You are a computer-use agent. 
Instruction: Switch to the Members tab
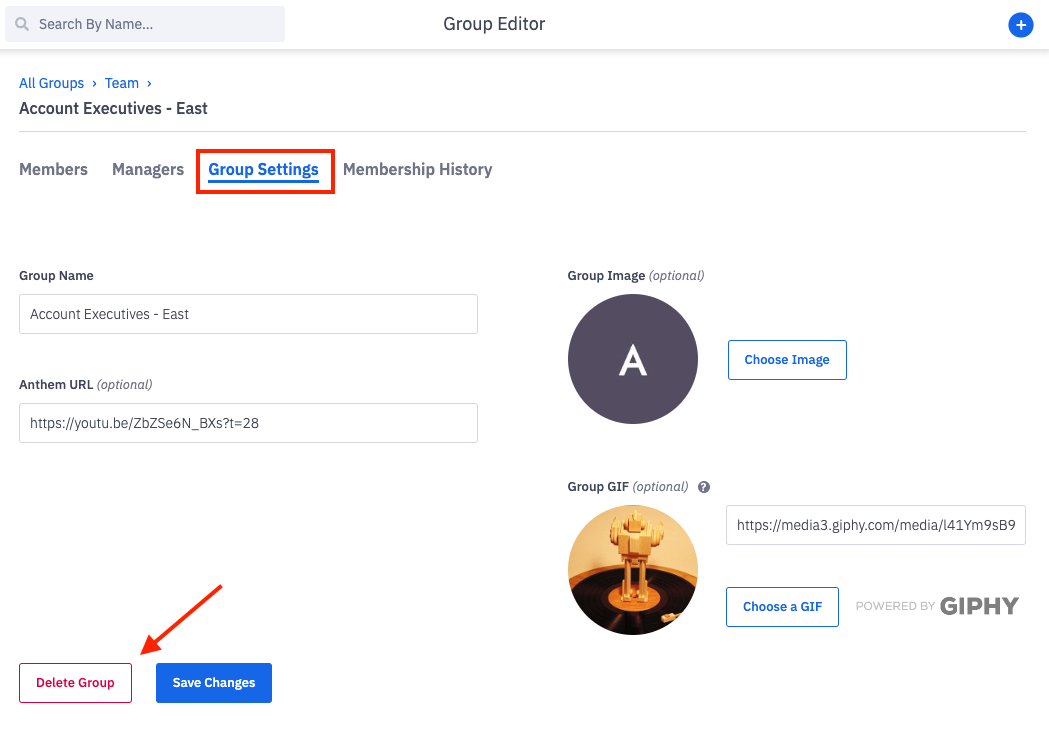coord(53,169)
